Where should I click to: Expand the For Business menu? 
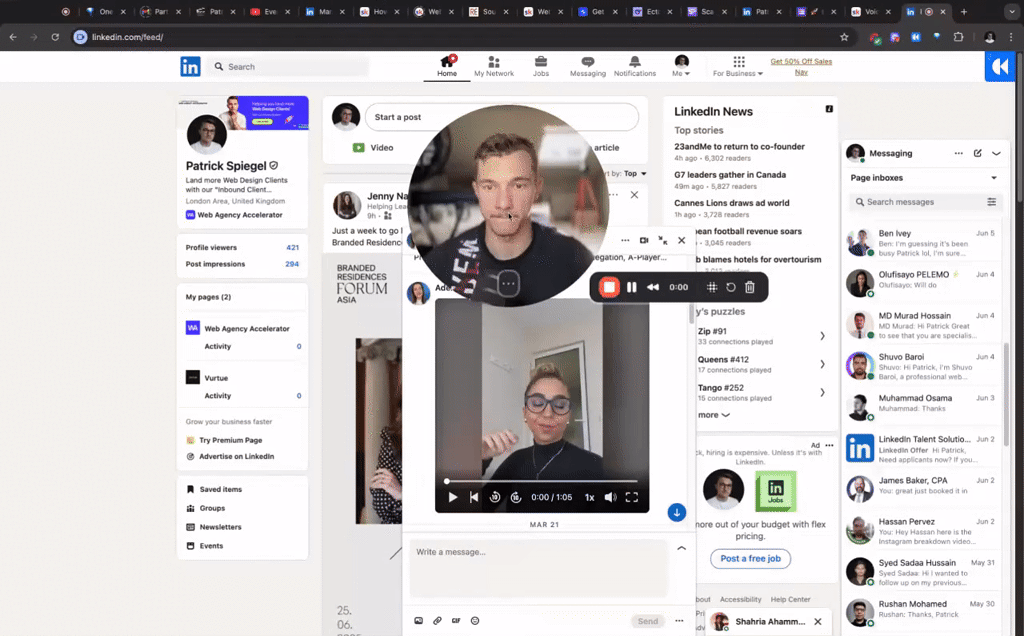738,67
